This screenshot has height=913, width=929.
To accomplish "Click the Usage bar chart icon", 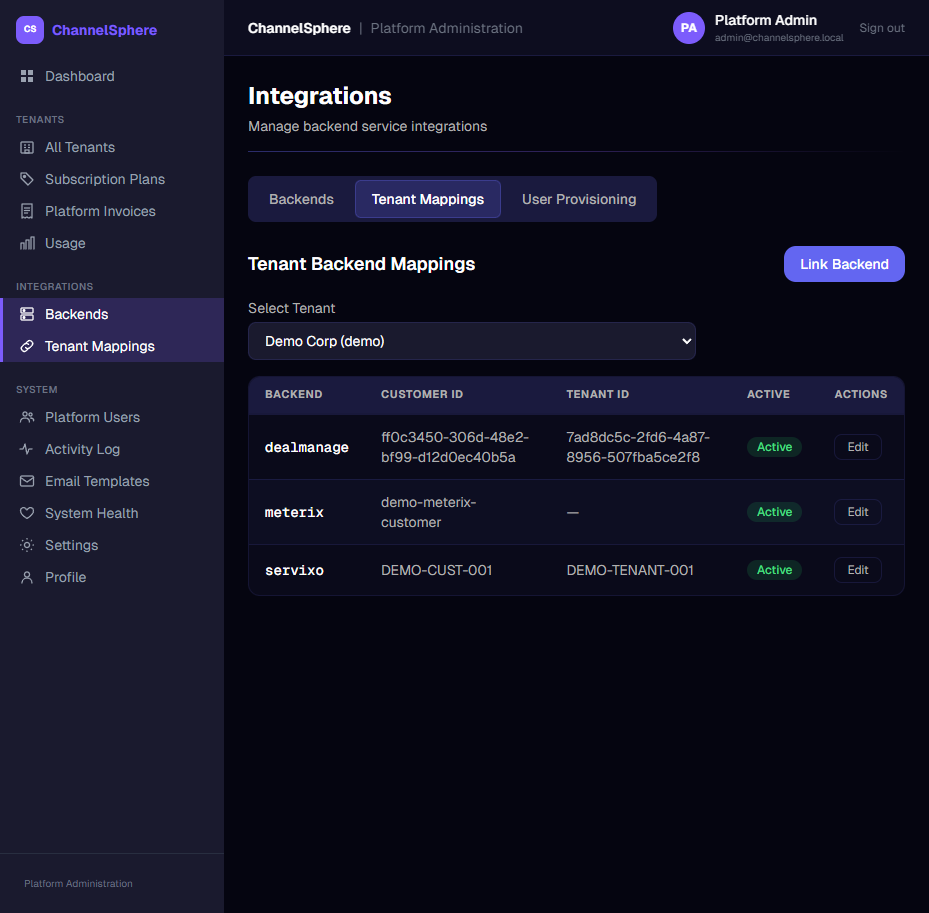I will coord(27,244).
